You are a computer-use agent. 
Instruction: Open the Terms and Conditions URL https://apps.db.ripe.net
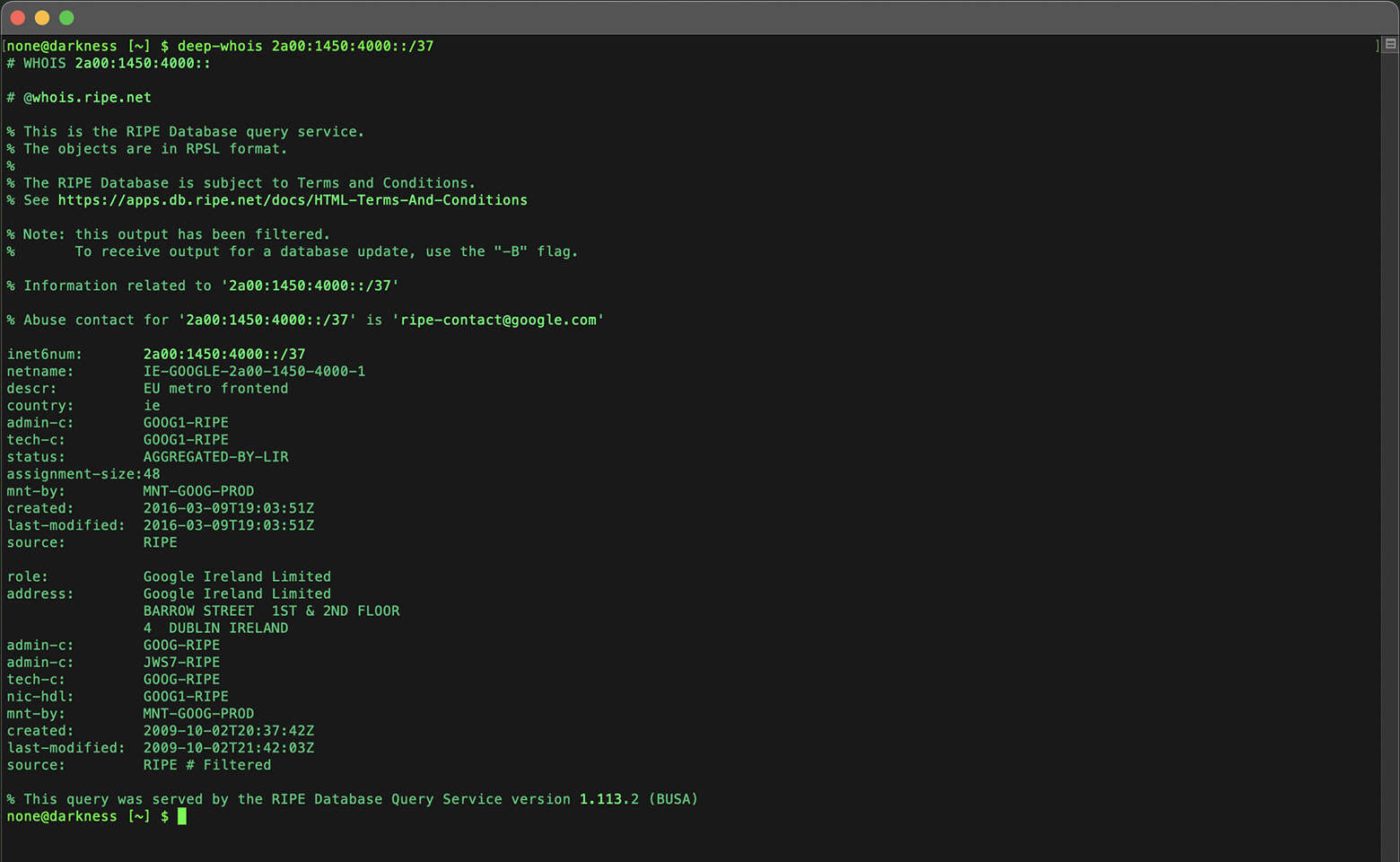292,199
